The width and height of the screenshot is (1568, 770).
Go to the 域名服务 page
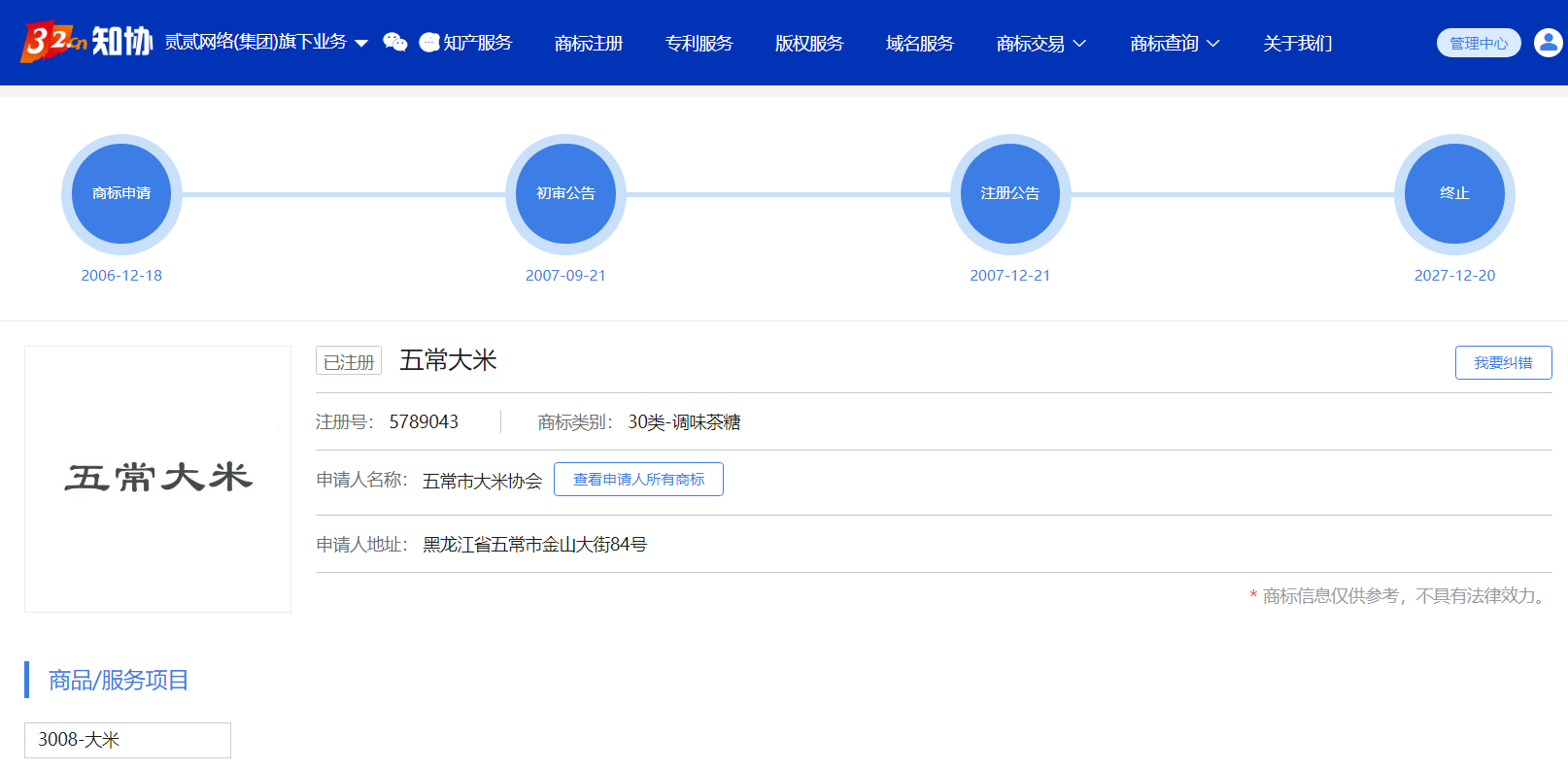(x=920, y=43)
